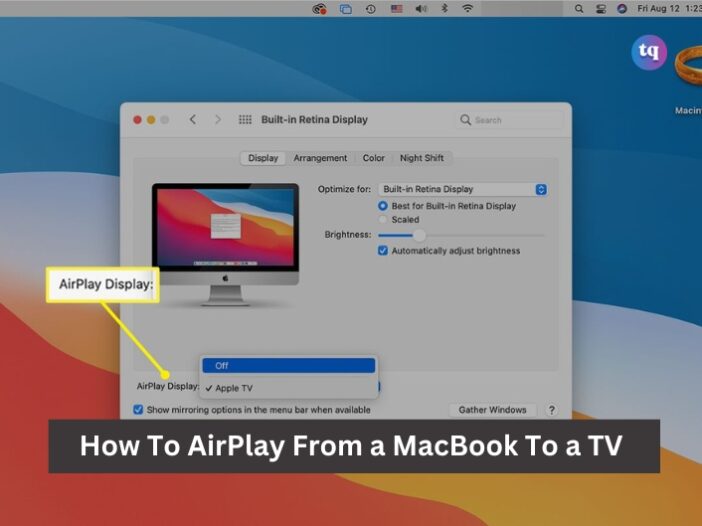Choose Off in the AirPlay Display menu
Screen dimensions: 702x526
point(289,366)
